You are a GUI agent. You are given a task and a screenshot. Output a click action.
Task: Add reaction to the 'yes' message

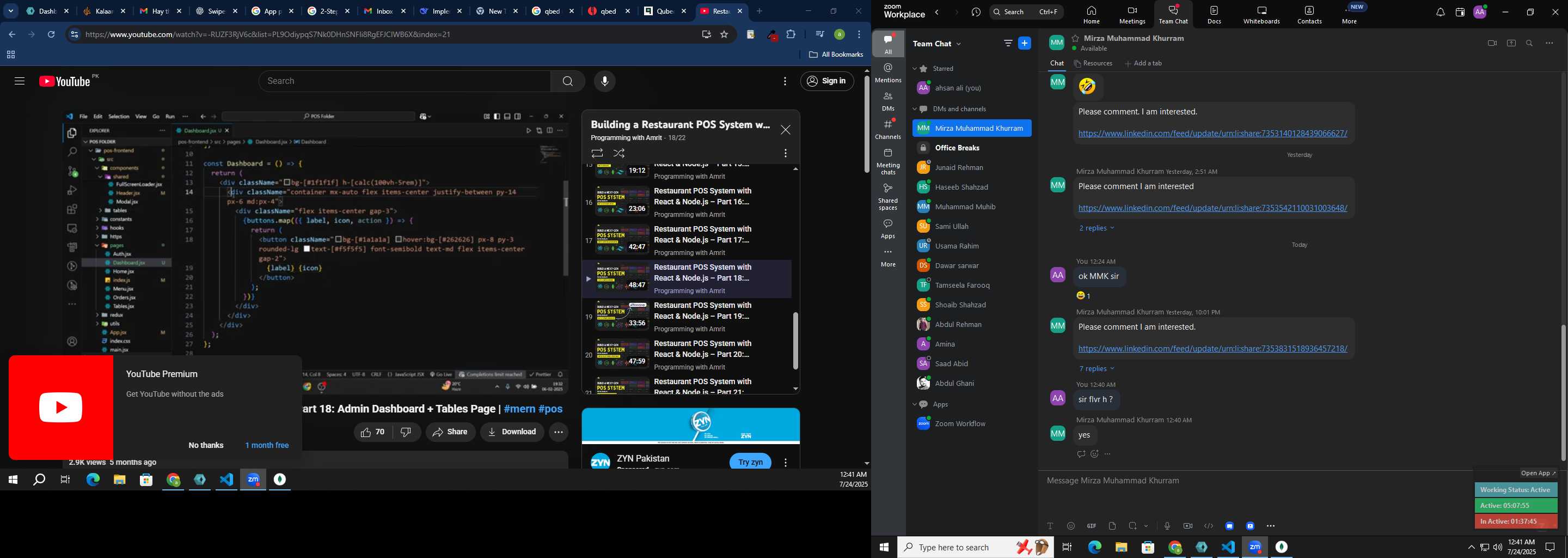(x=1094, y=454)
